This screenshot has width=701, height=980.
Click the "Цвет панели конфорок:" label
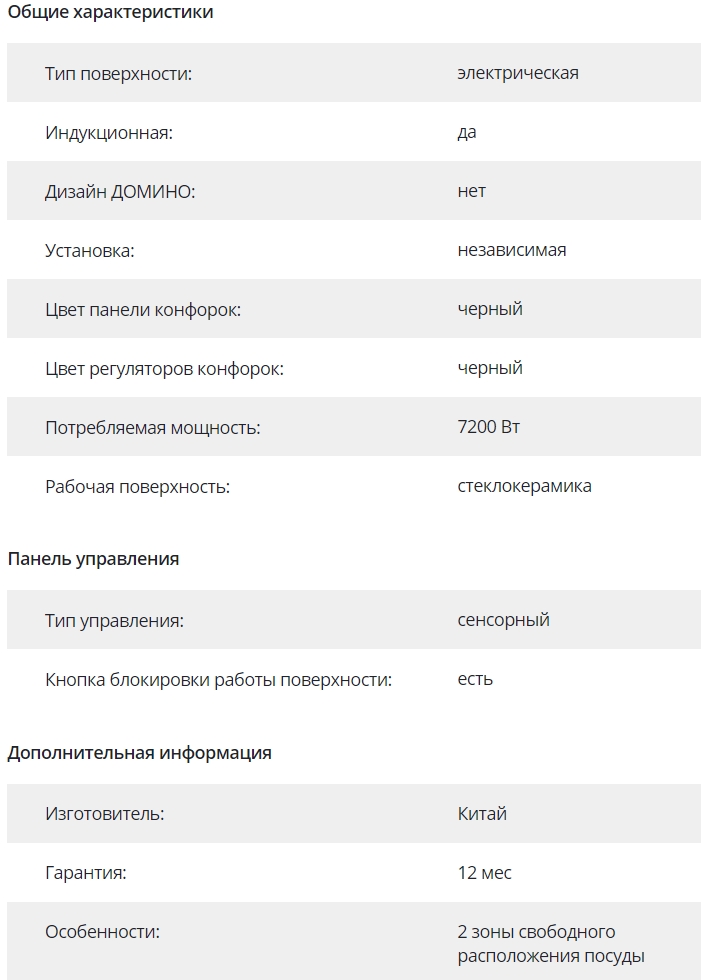[x=143, y=309]
